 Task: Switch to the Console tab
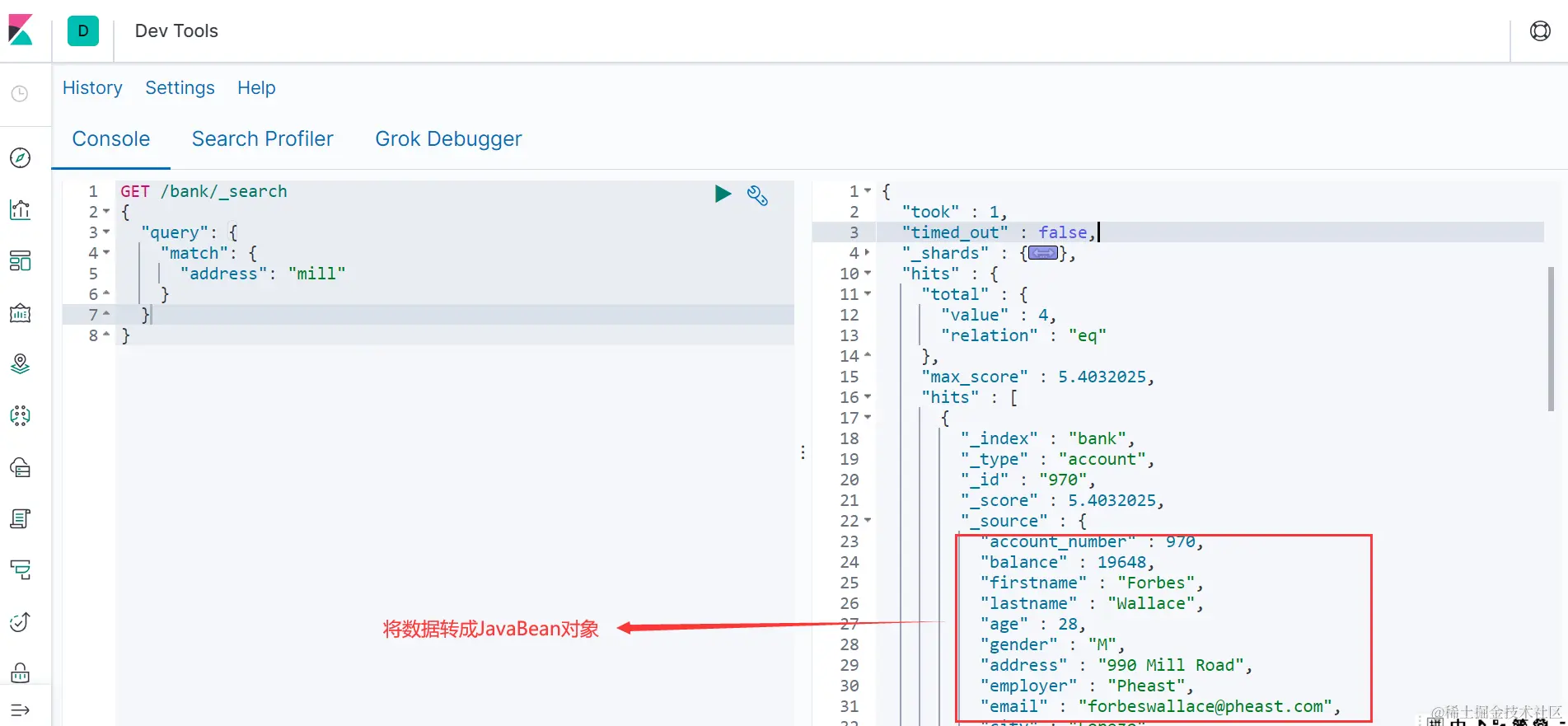[111, 139]
